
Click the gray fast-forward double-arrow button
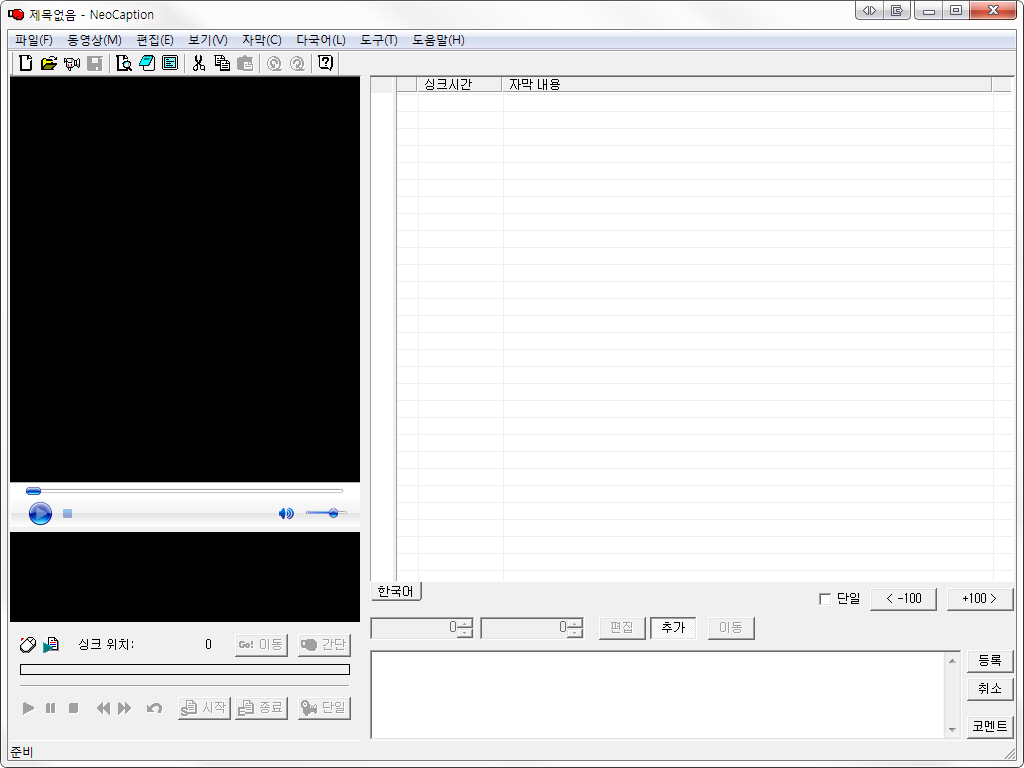pos(125,708)
